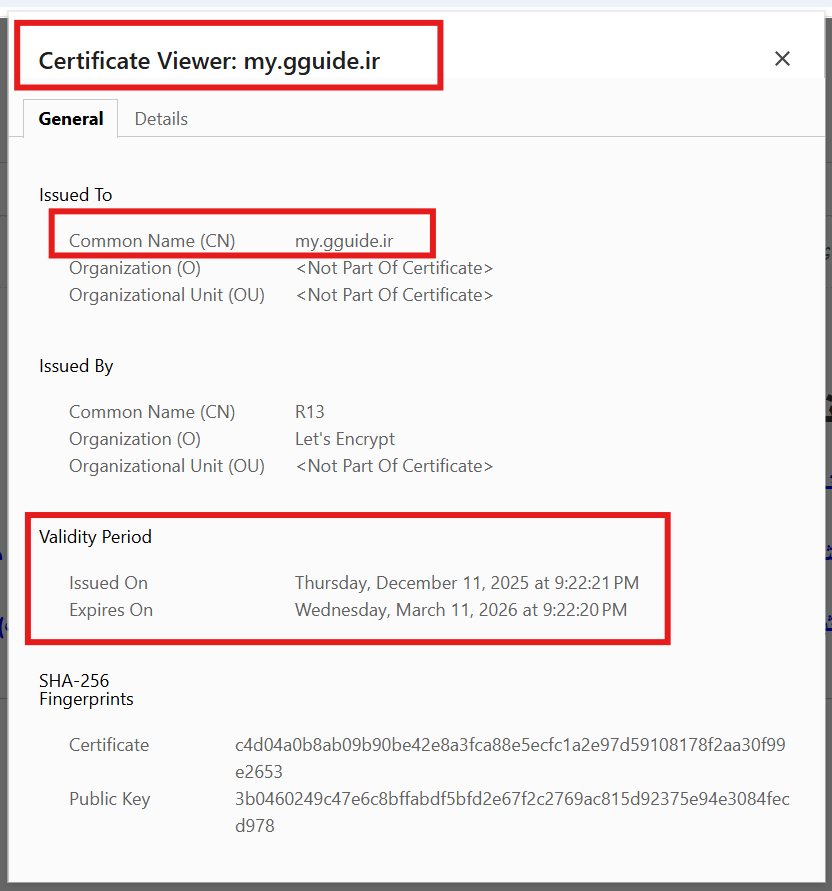The height and width of the screenshot is (891, 832).
Task: Click the Organizational Unit label under Issued To
Action: (x=166, y=294)
